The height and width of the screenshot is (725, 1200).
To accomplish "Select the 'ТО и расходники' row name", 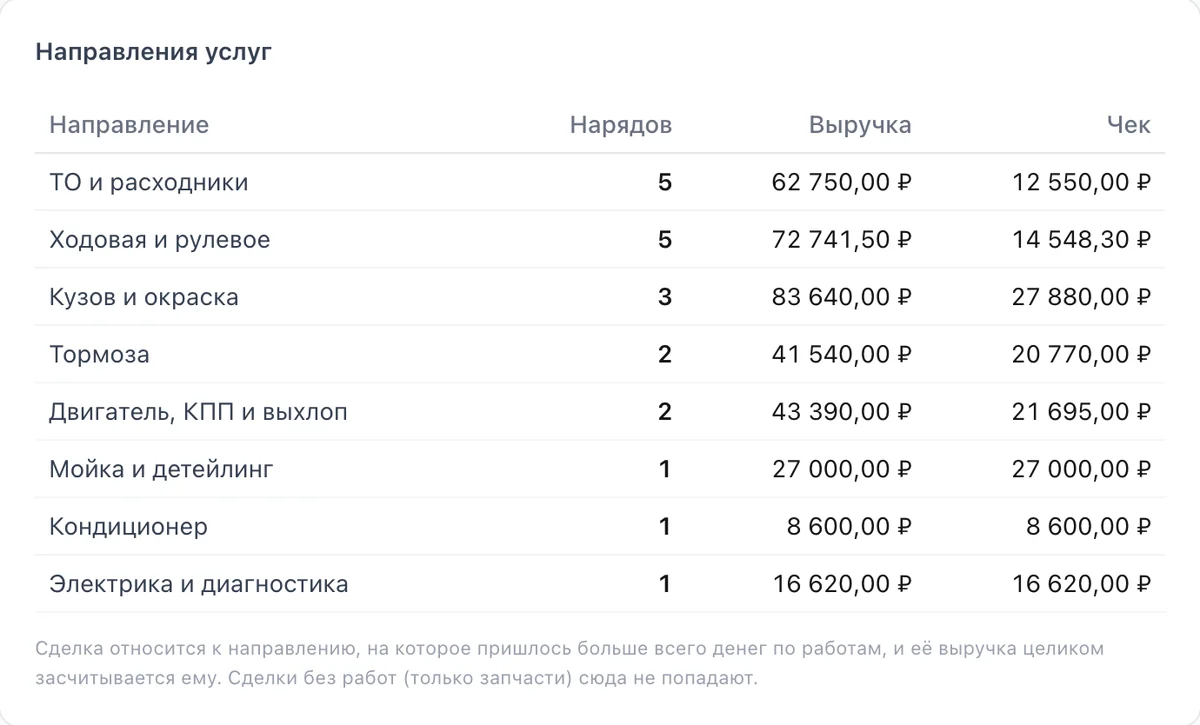I will [x=149, y=183].
